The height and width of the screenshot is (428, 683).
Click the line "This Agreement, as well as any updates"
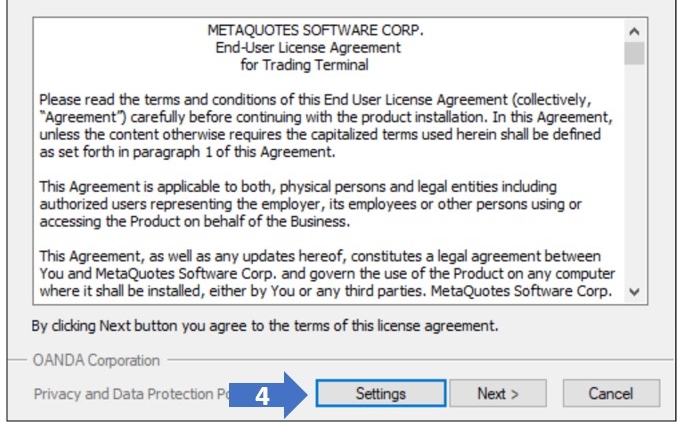(x=320, y=256)
